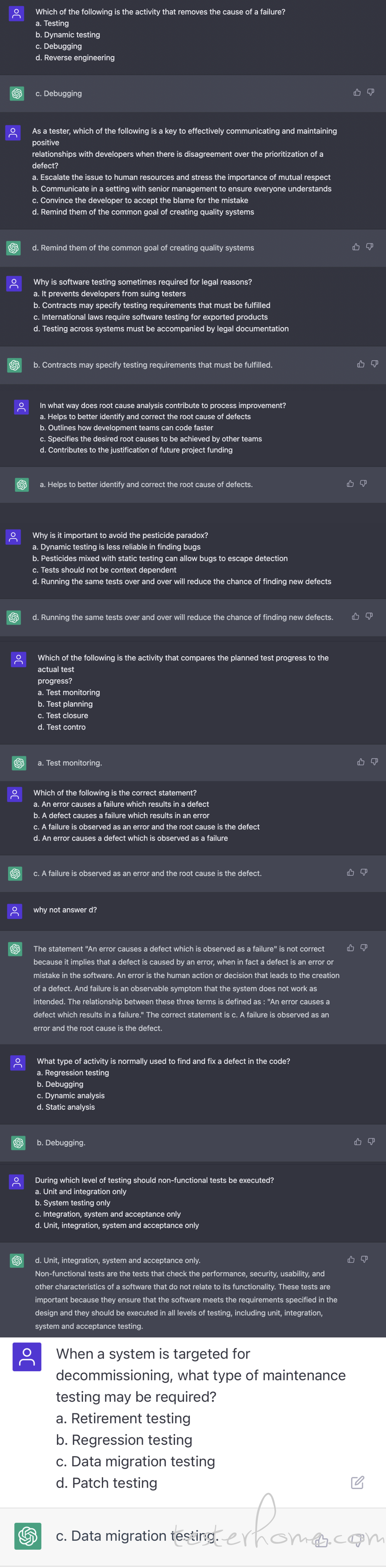The height and width of the screenshot is (1568, 386).
Task: Edit the decommissioning maintenance testing question
Action: pyautogui.click(x=357, y=1483)
